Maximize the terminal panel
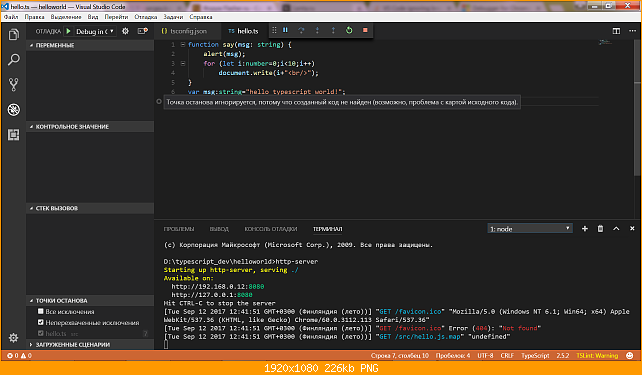The width and height of the screenshot is (642, 375). coord(616,228)
